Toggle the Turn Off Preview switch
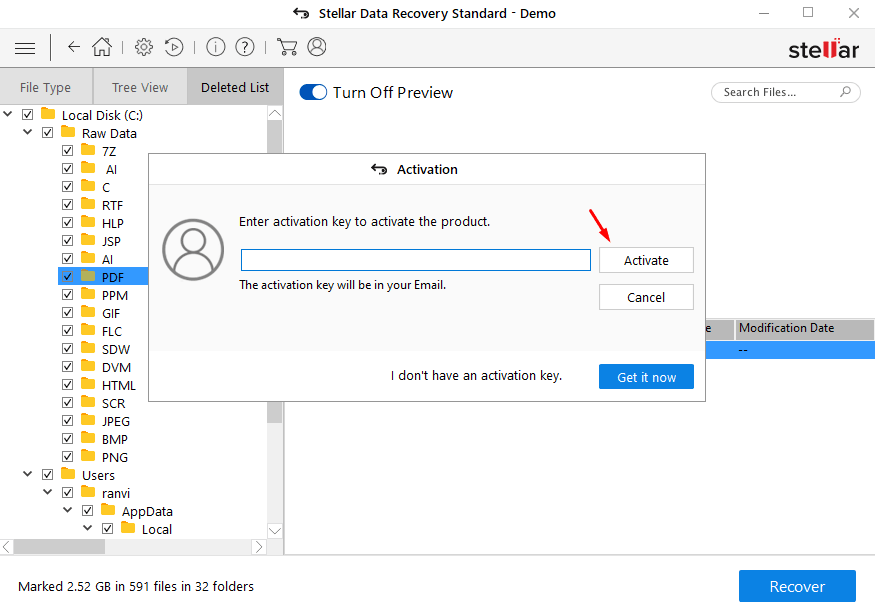This screenshot has width=875, height=614. click(314, 92)
